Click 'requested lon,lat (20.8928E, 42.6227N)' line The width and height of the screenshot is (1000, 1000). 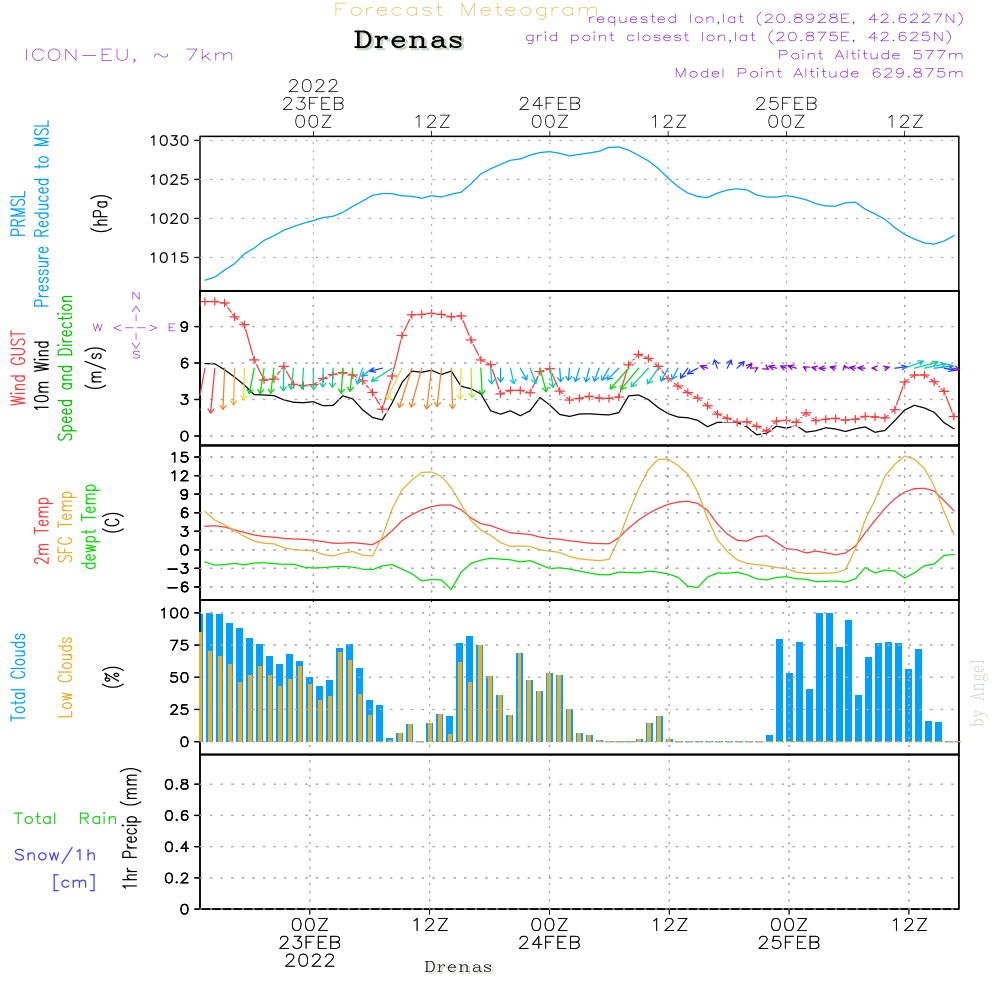point(776,18)
